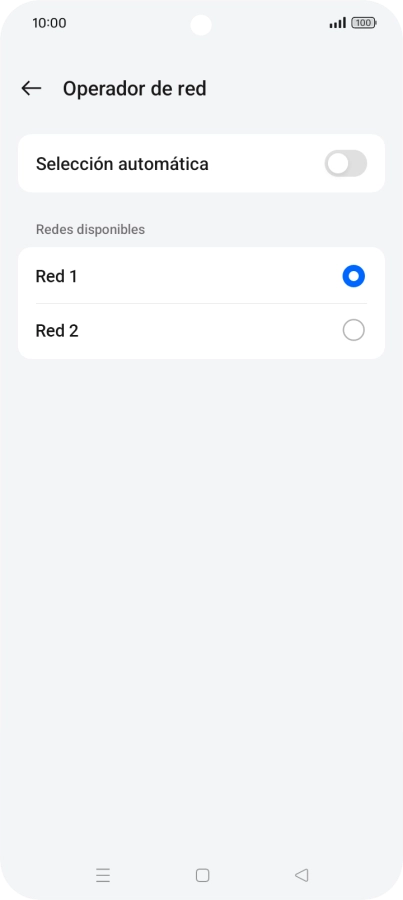The width and height of the screenshot is (403, 900).
Task: Go back using the arrow icon
Action: click(31, 88)
